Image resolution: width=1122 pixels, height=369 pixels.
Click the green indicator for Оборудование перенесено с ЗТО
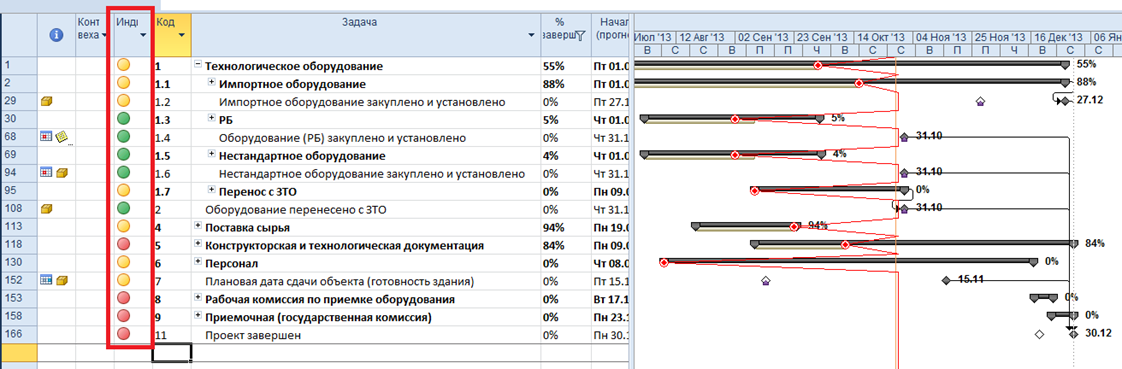click(123, 209)
